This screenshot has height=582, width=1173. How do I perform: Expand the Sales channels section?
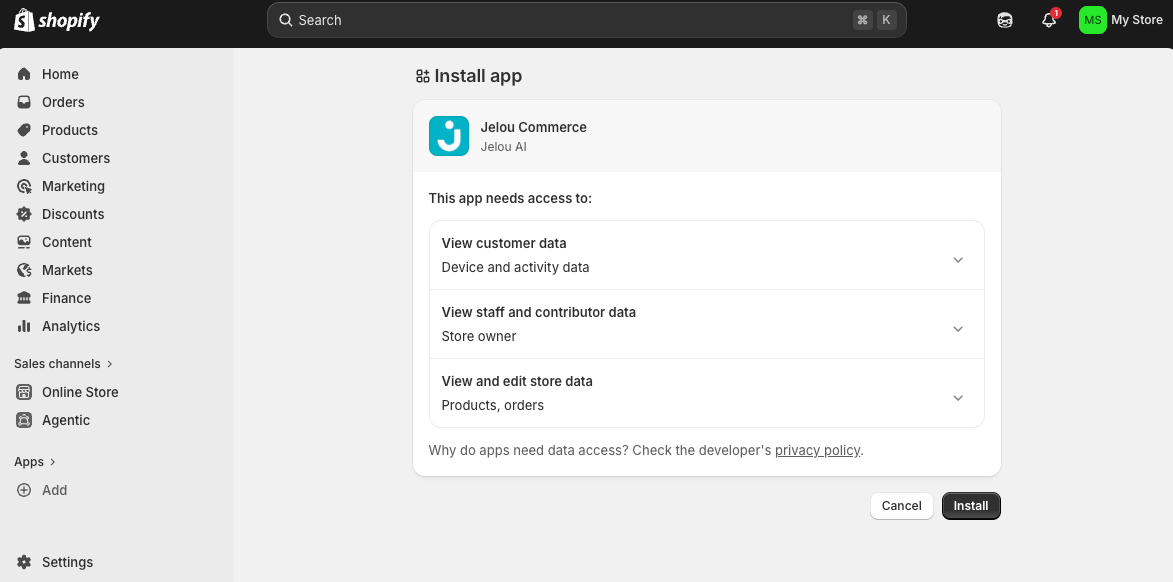click(64, 364)
